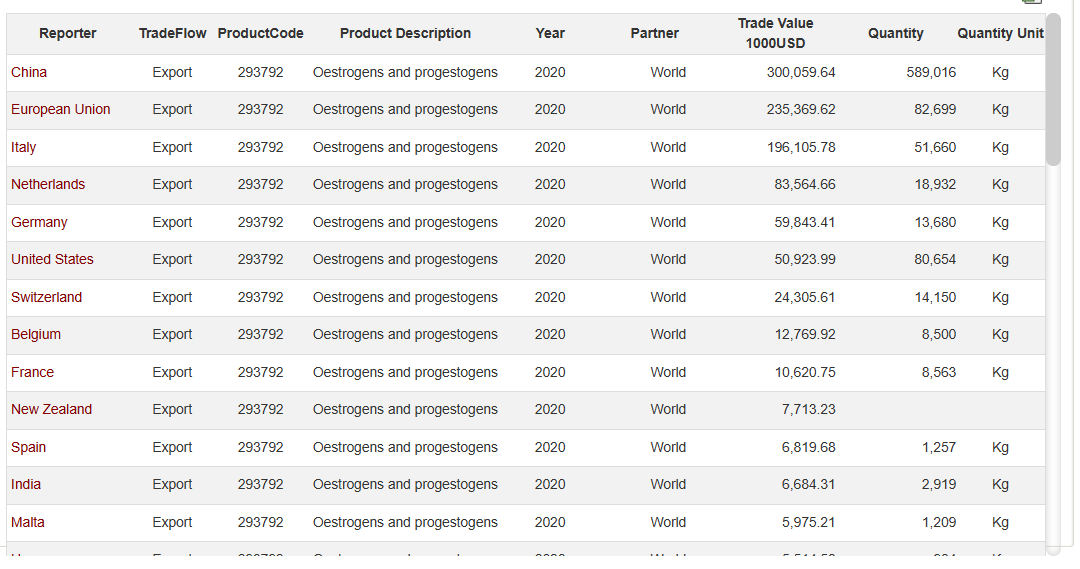Image resolution: width=1080 pixels, height=569 pixels.
Task: Select China's trade value 300,059.64
Action: point(801,72)
